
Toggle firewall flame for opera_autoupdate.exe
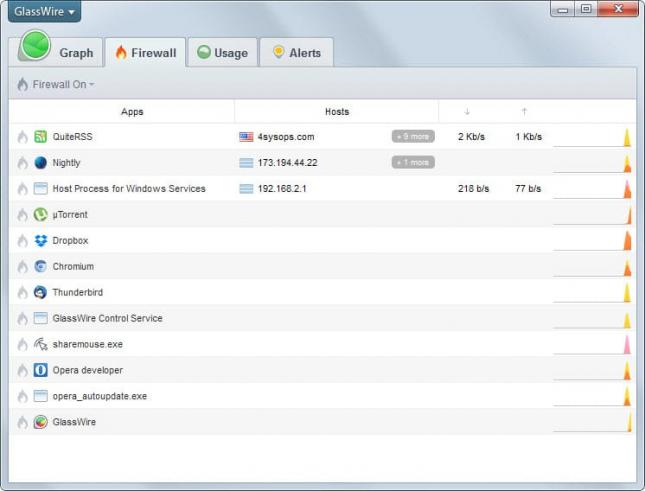23,396
